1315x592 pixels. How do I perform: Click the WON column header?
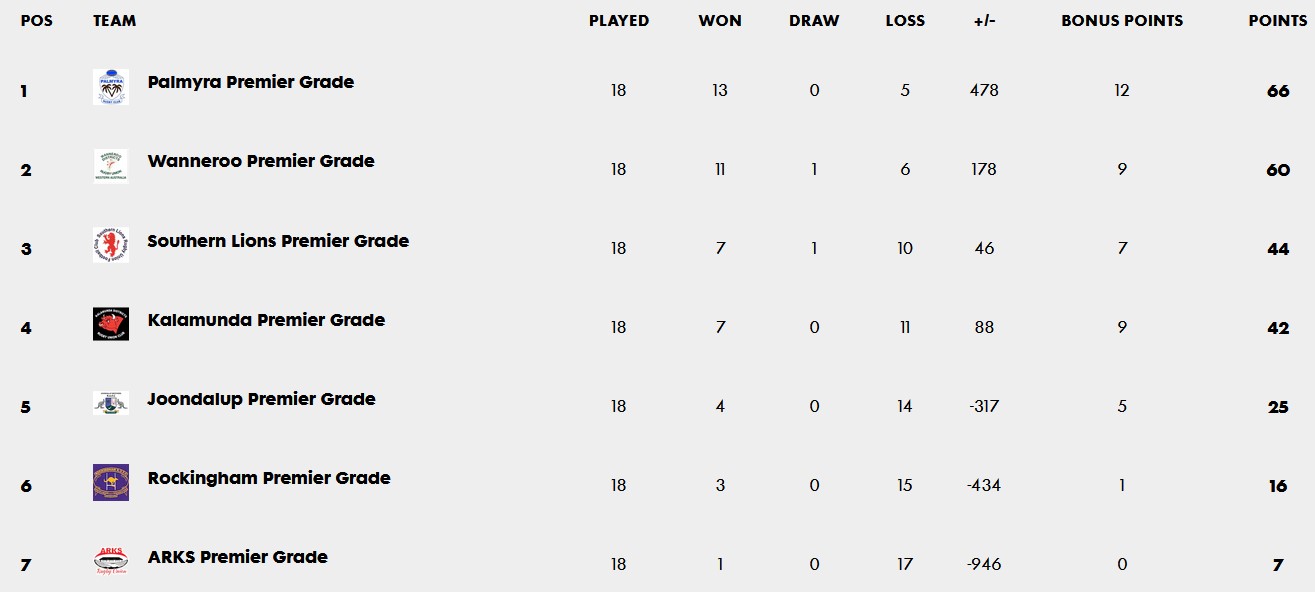720,21
